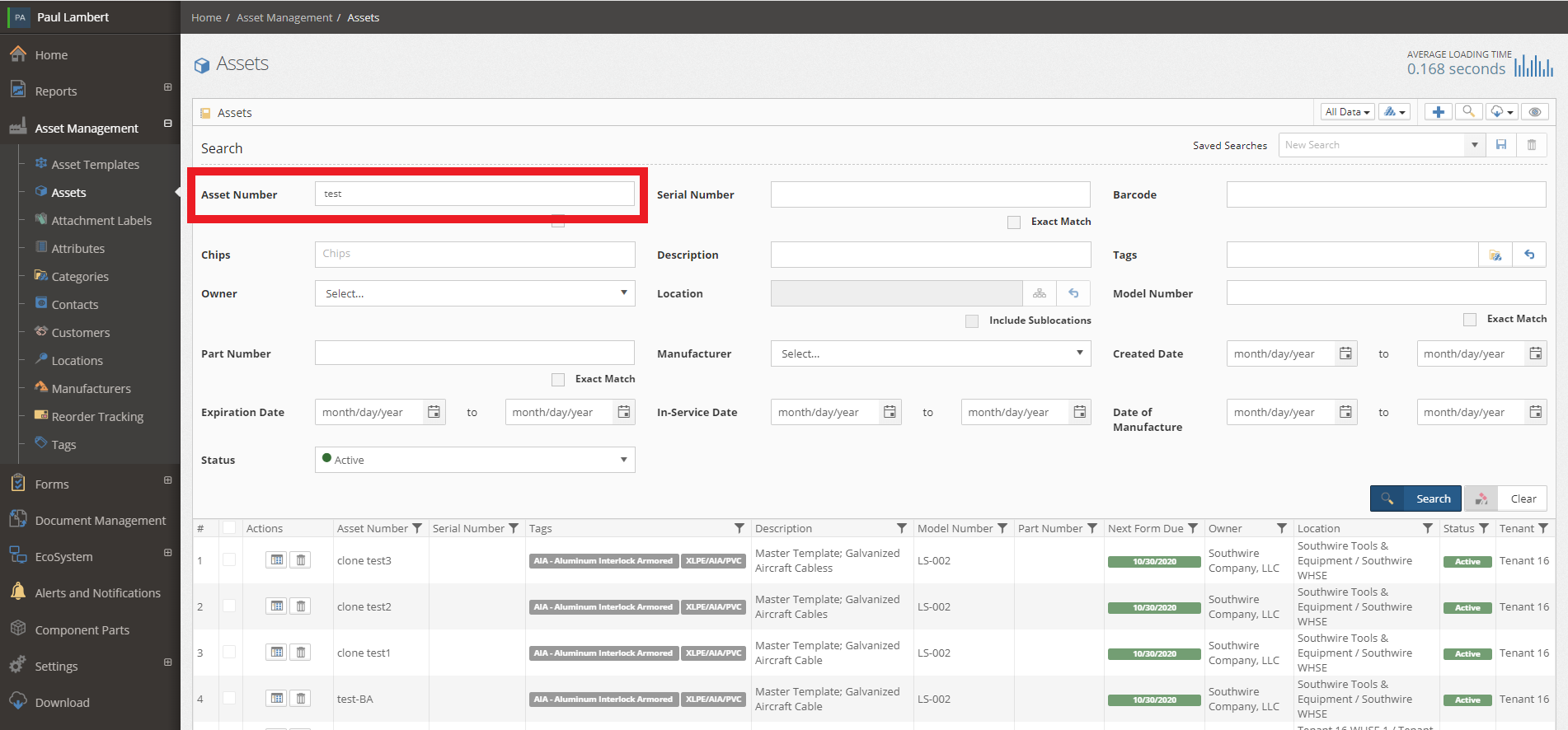Go to Locations in the sidebar
The width and height of the screenshot is (1568, 730).
coord(77,361)
